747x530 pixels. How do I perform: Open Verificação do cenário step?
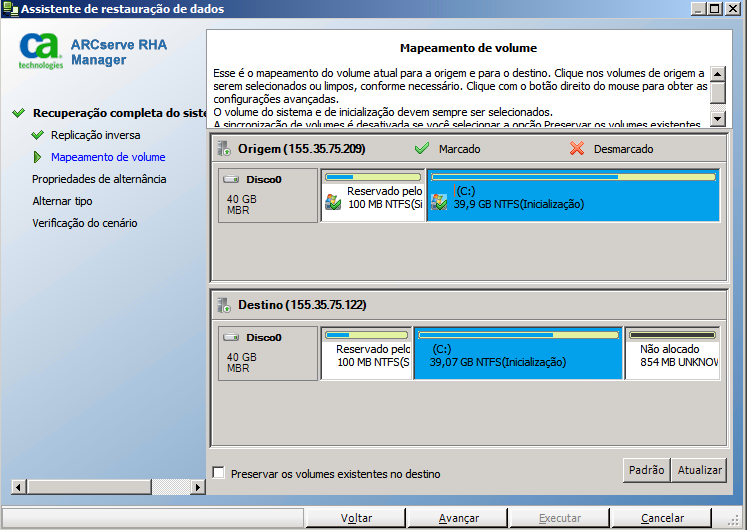pyautogui.click(x=85, y=223)
